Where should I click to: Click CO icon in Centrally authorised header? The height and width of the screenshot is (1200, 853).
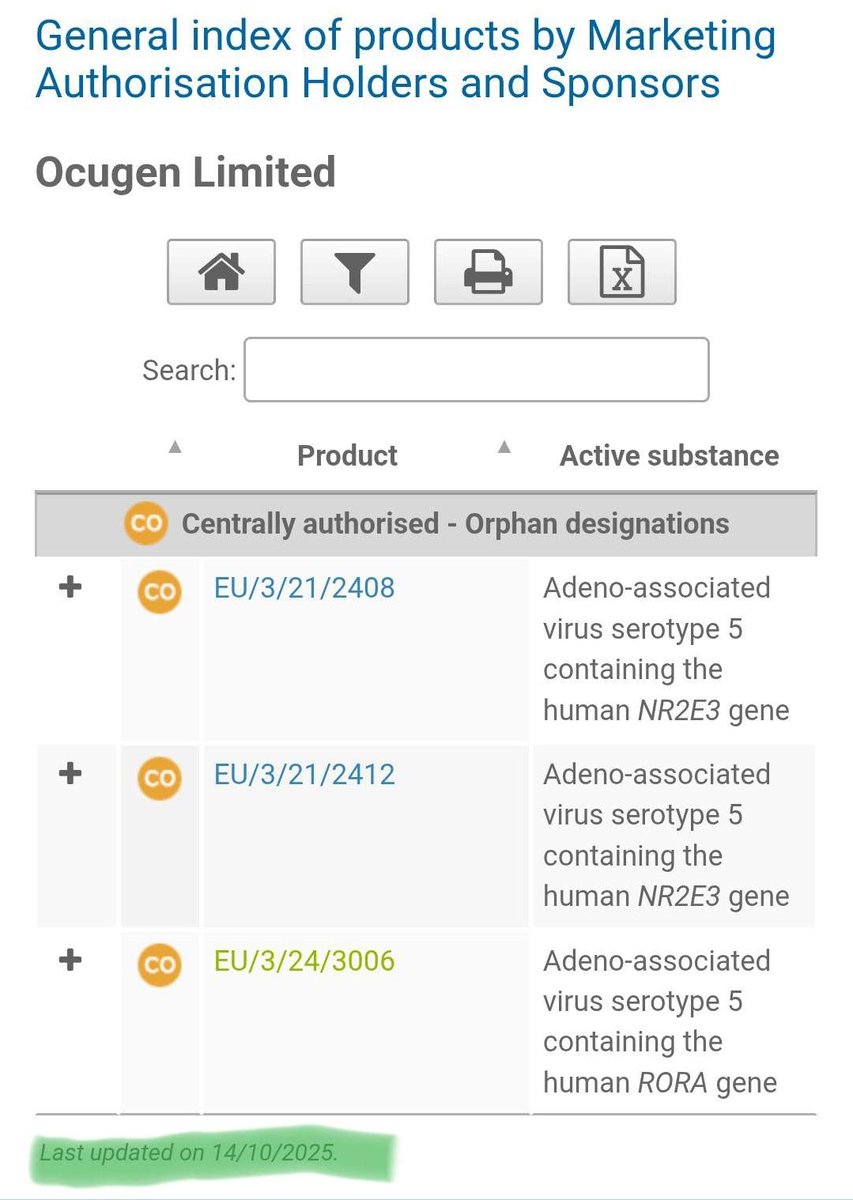[145, 523]
